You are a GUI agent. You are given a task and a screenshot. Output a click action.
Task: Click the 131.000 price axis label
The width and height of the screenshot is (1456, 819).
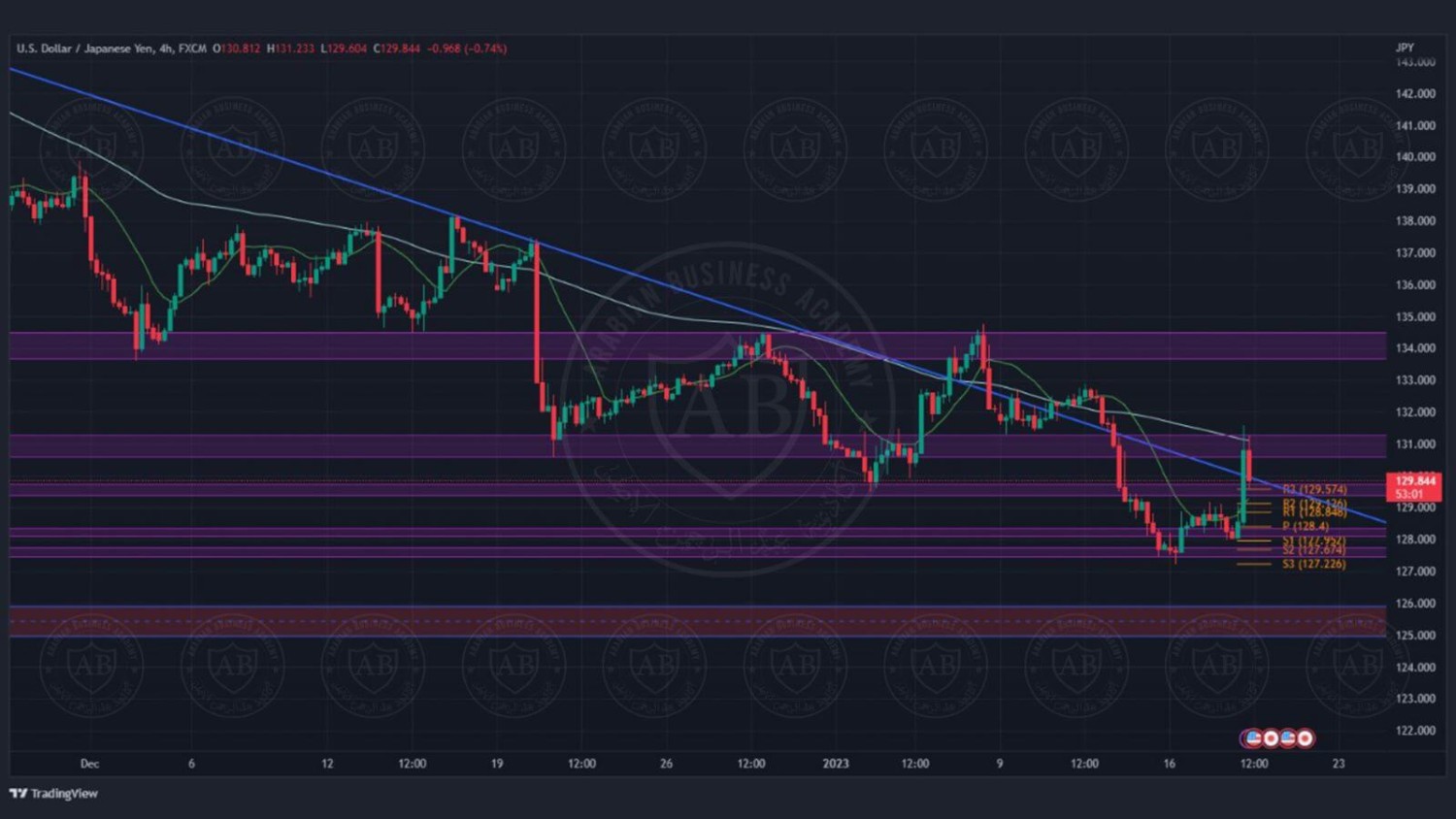pos(1415,444)
